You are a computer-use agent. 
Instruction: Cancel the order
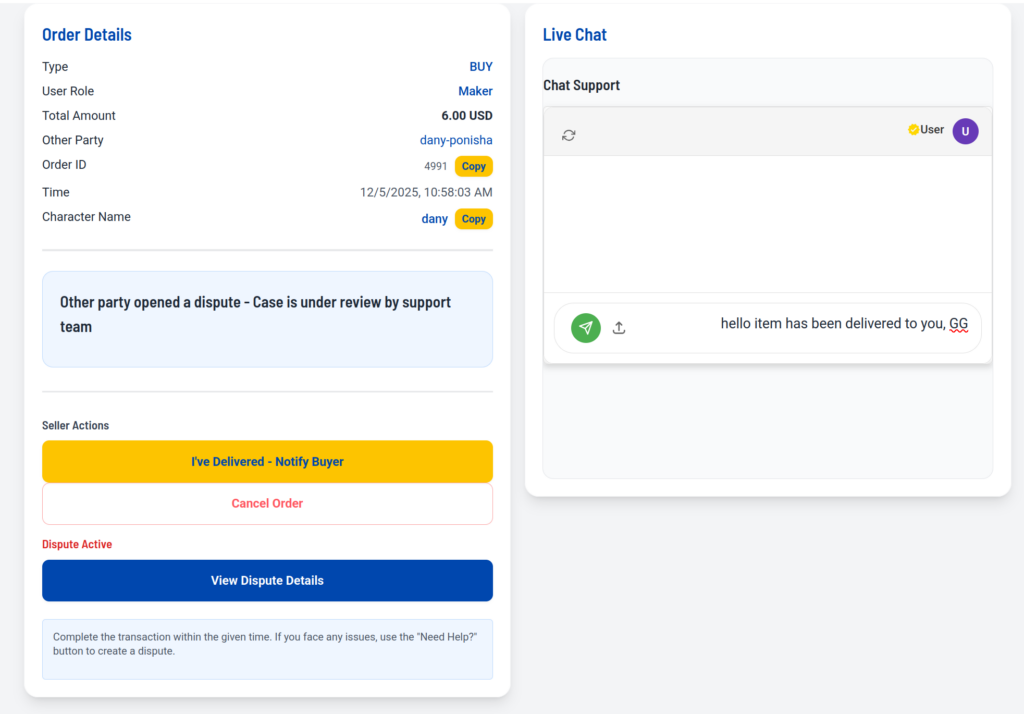pyautogui.click(x=267, y=504)
